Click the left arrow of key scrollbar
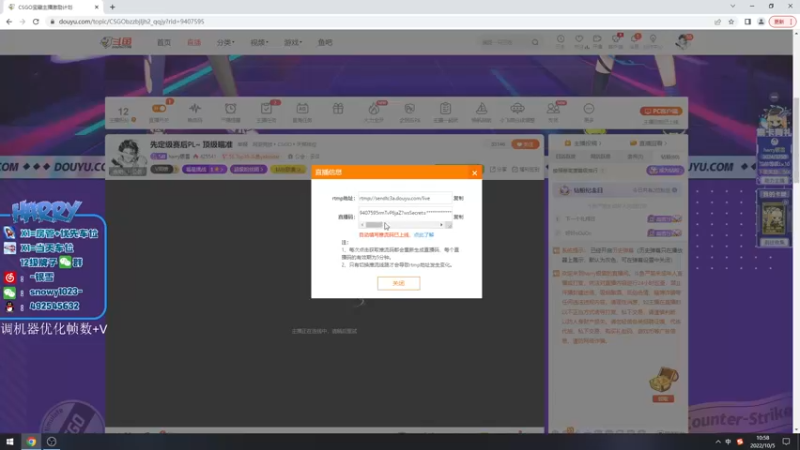Image resolution: width=800 pixels, height=450 pixels. pos(362,225)
